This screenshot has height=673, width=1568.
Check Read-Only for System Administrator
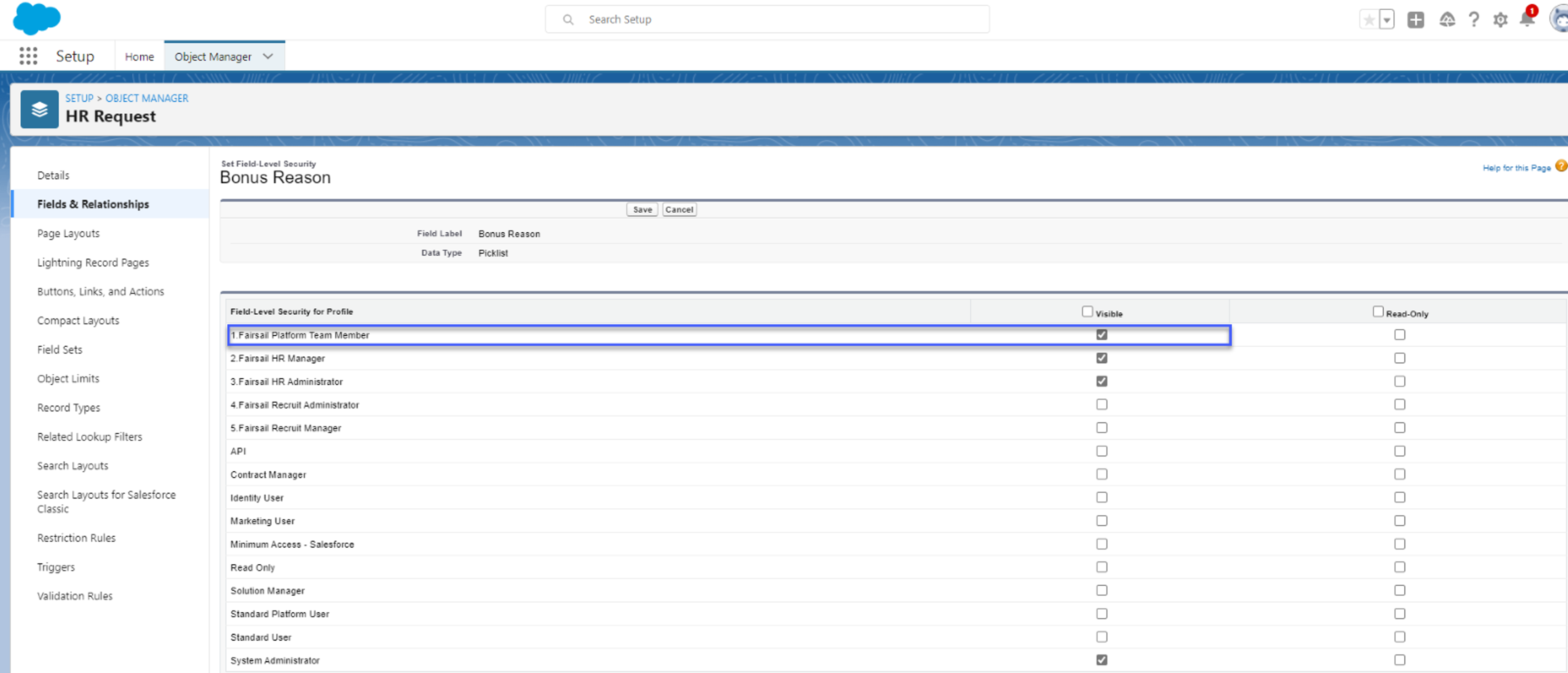(x=1399, y=659)
